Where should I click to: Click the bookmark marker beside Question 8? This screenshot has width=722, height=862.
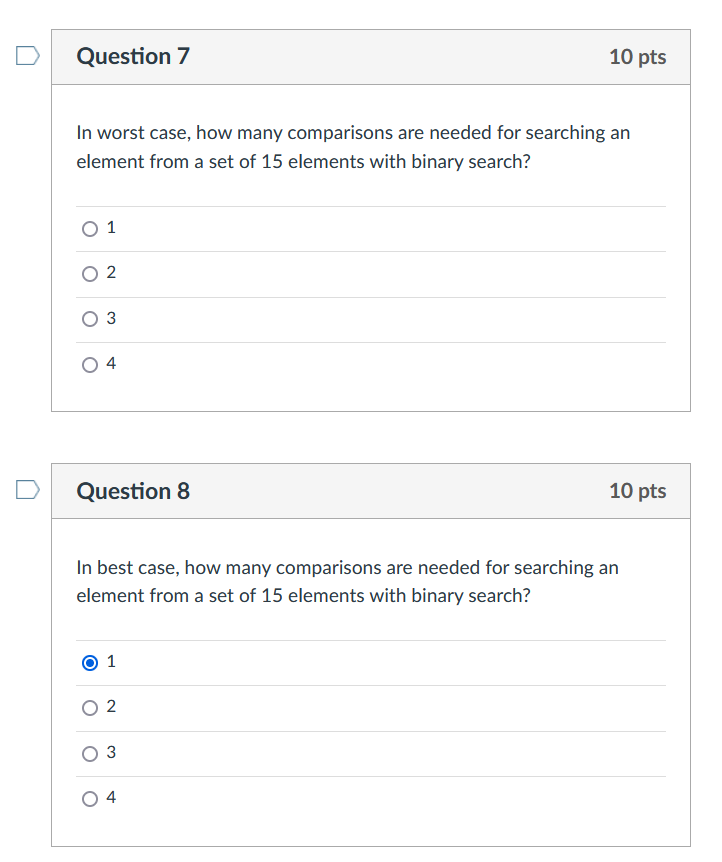pyautogui.click(x=29, y=491)
